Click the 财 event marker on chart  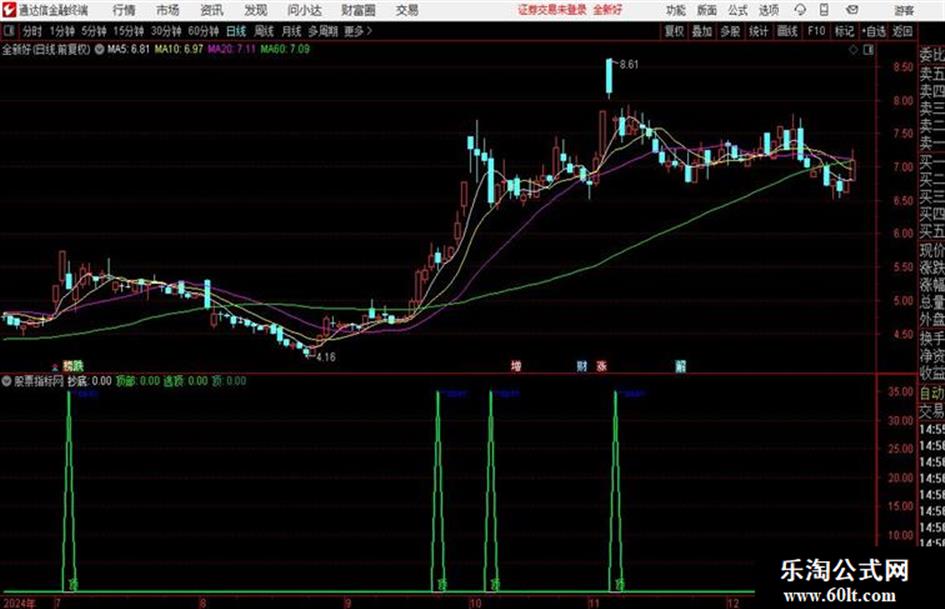coord(582,366)
